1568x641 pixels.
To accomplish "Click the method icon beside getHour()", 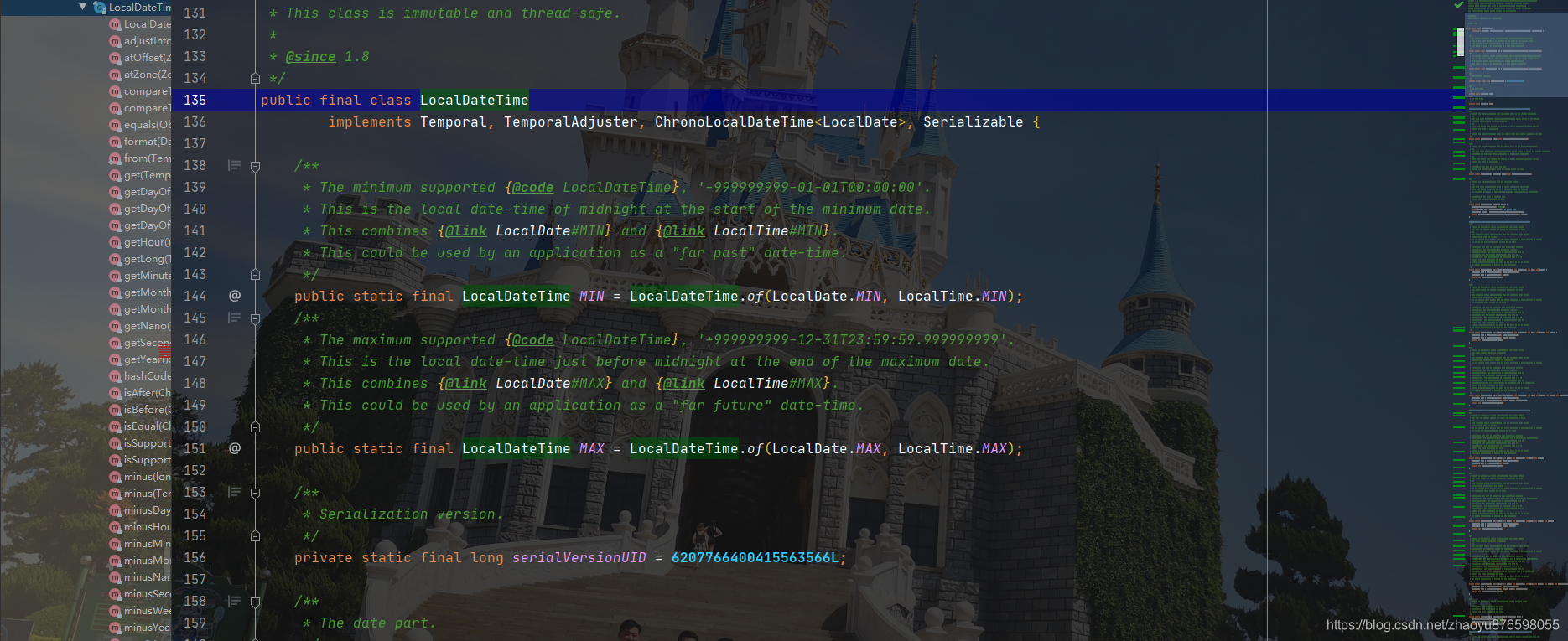I will click(x=116, y=242).
